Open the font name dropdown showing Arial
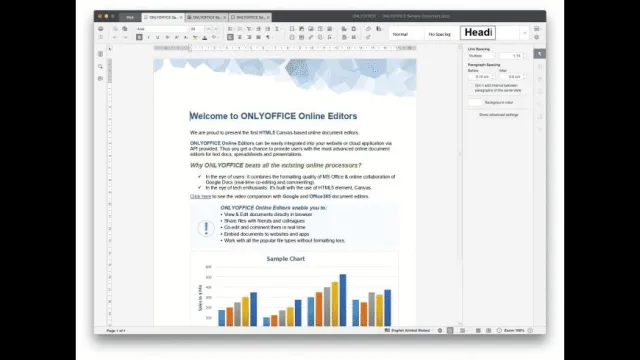 click(x=162, y=29)
